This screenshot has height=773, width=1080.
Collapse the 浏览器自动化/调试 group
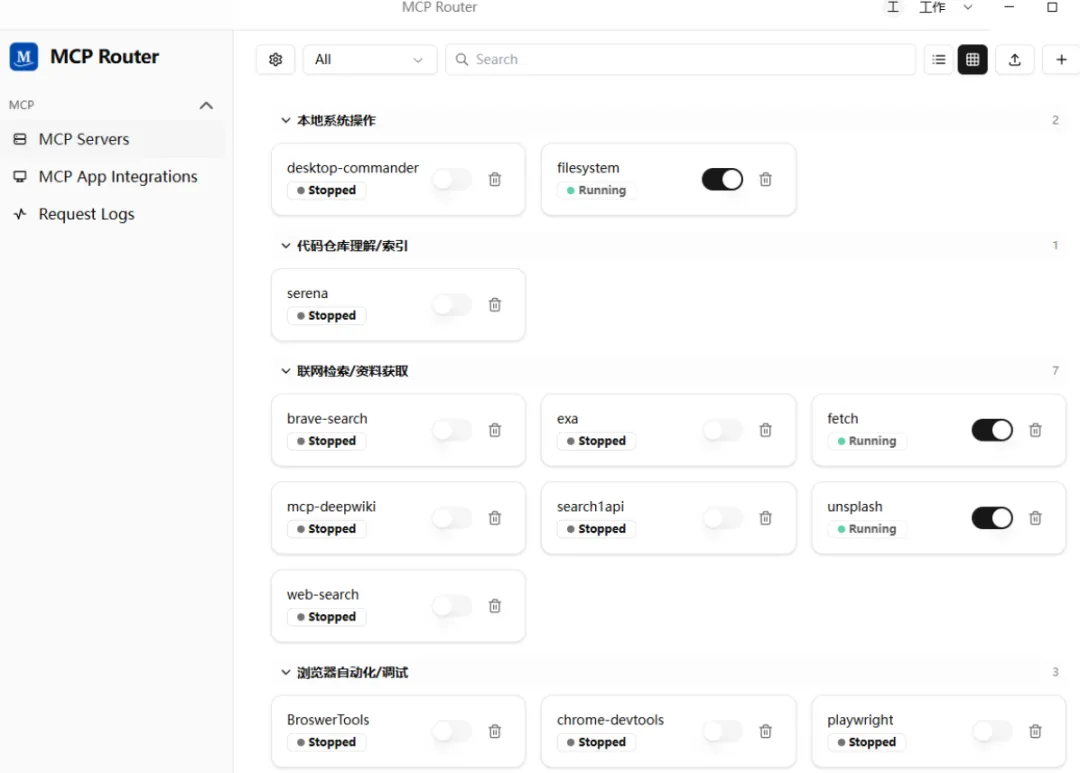[x=285, y=672]
